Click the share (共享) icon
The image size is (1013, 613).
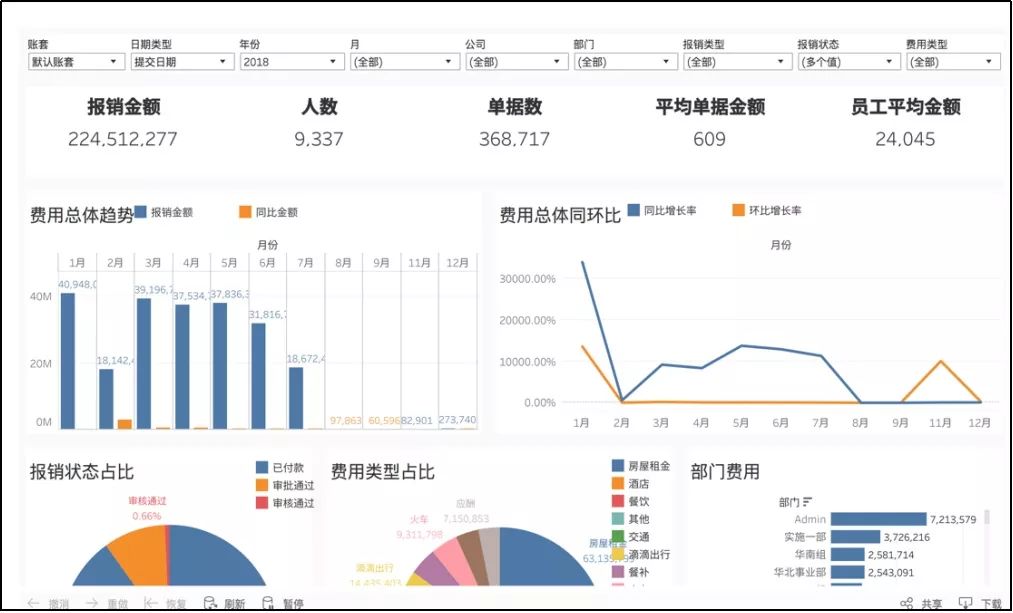(x=906, y=603)
